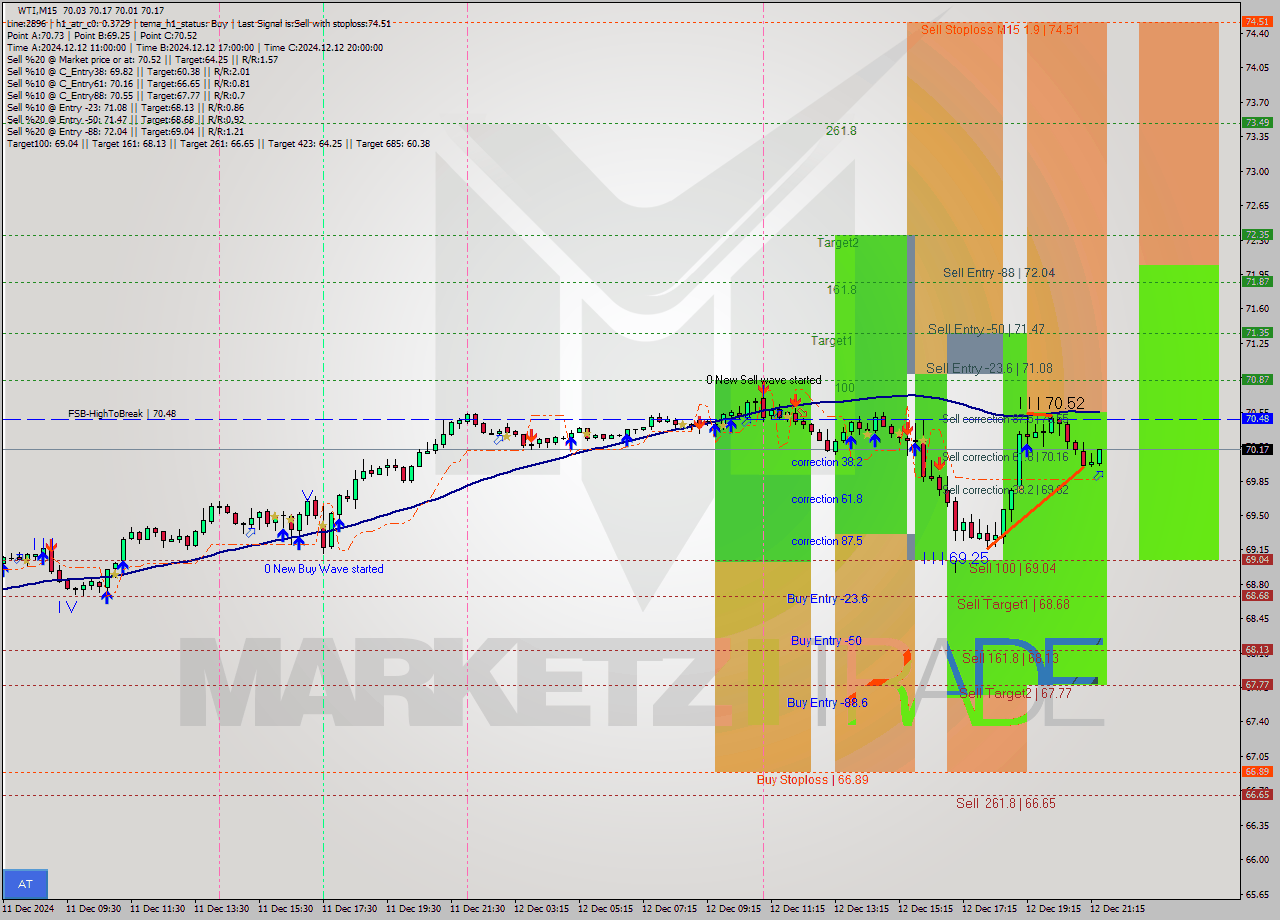1280x920 pixels.
Task: Select the 71.87 price tag on the axis
Action: coord(1257,282)
